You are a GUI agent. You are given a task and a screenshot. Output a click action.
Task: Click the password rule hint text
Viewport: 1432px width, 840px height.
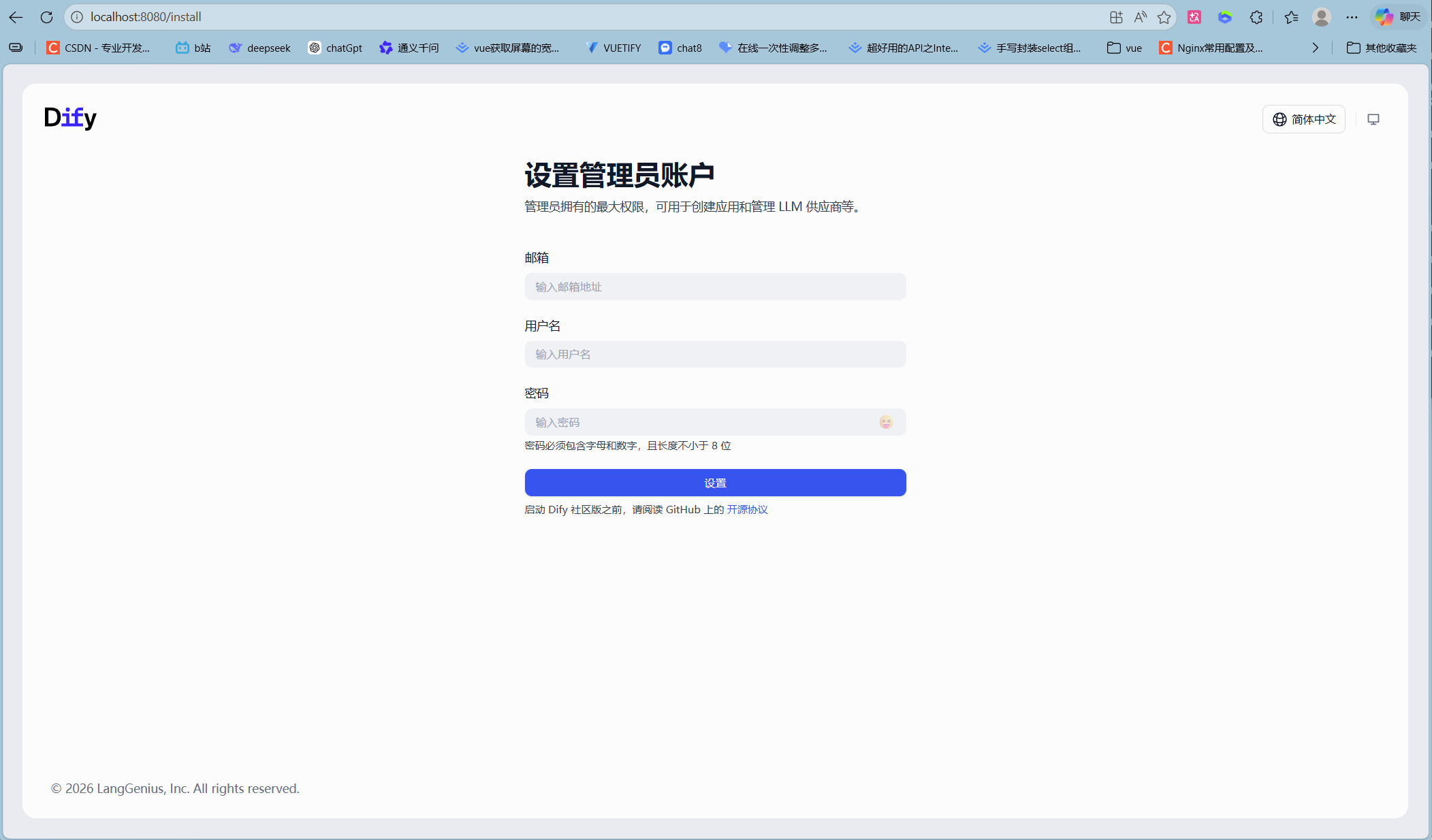click(628, 446)
